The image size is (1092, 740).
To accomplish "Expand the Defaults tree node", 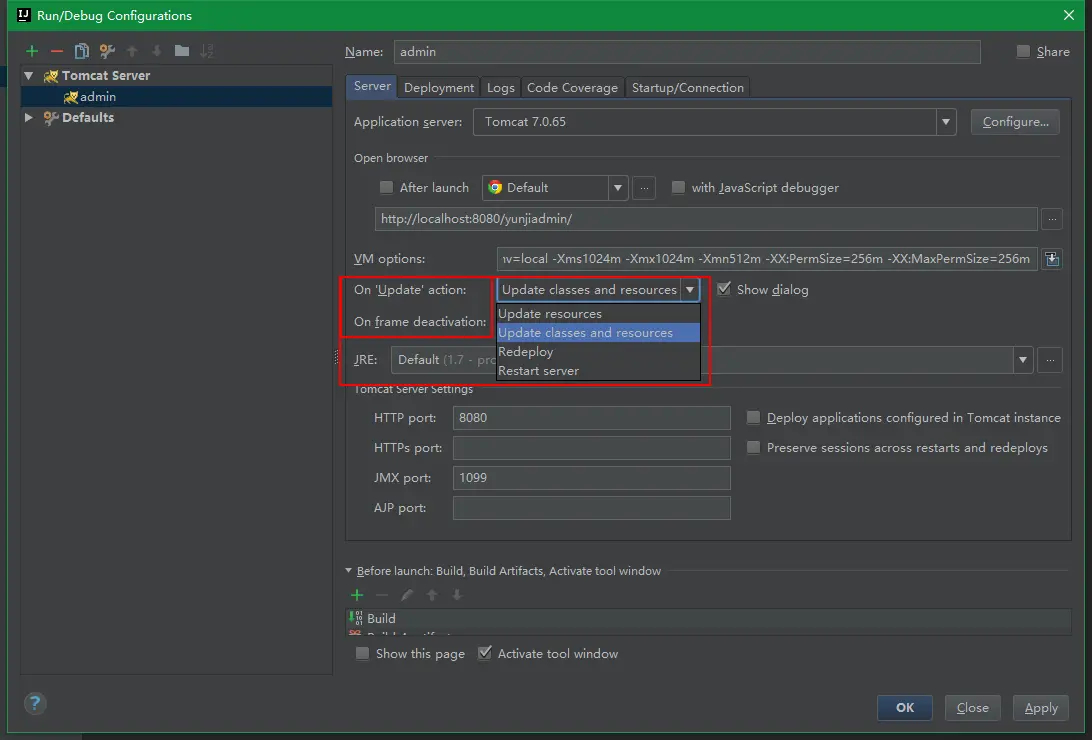I will click(29, 117).
